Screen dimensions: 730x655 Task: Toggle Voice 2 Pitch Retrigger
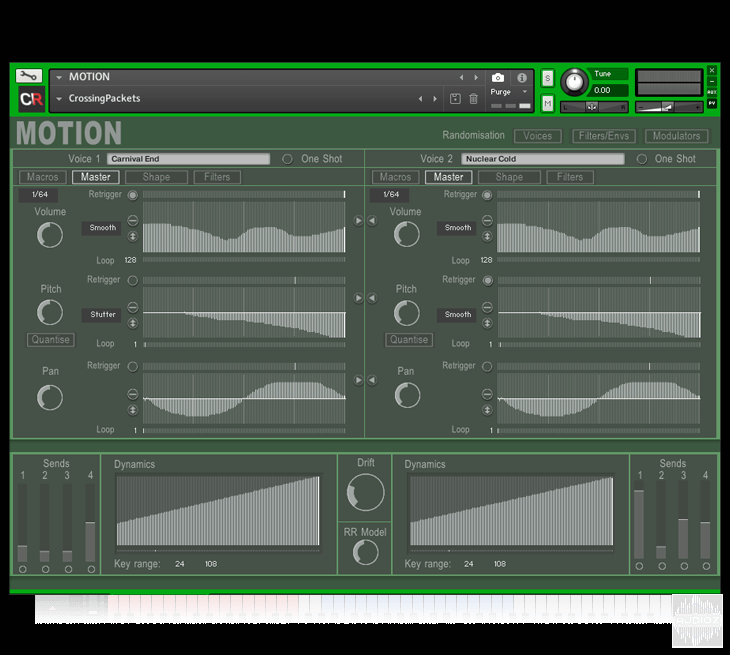(x=487, y=281)
